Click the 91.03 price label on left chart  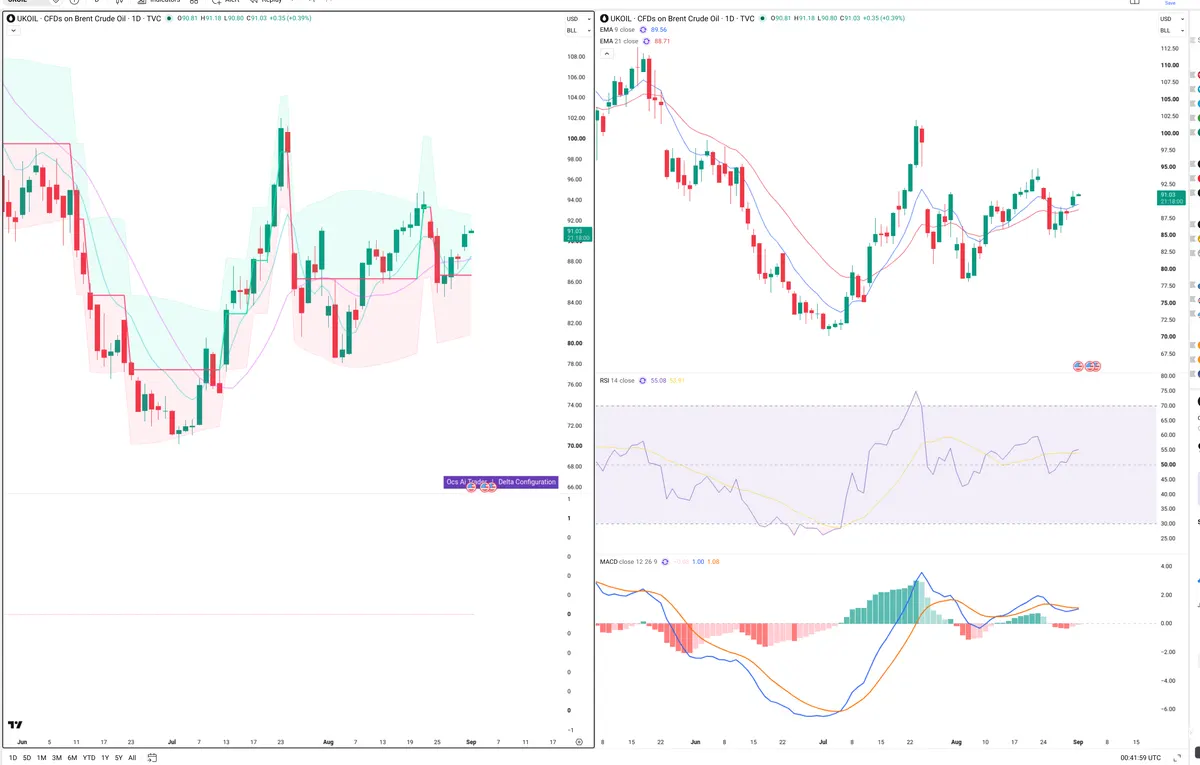pos(577,234)
